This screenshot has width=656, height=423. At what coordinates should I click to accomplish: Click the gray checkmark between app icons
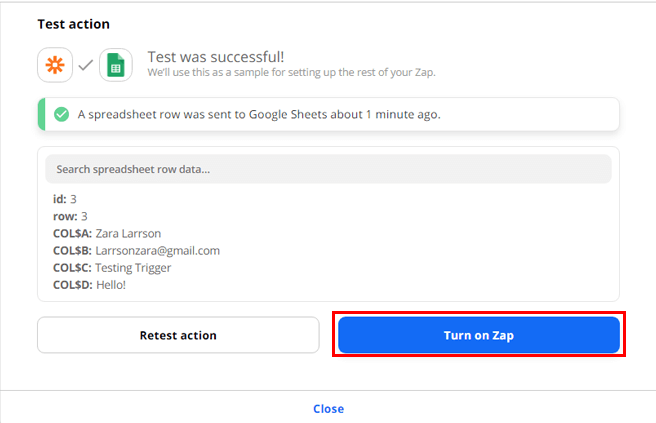(85, 65)
